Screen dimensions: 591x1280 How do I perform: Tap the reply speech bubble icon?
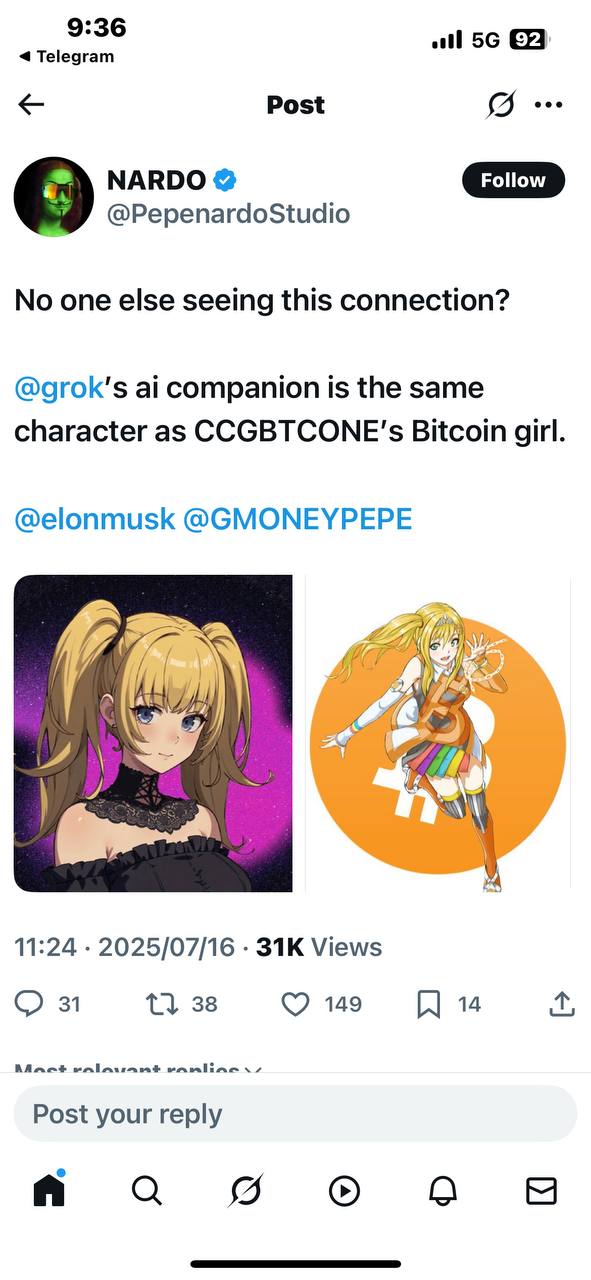30,1003
